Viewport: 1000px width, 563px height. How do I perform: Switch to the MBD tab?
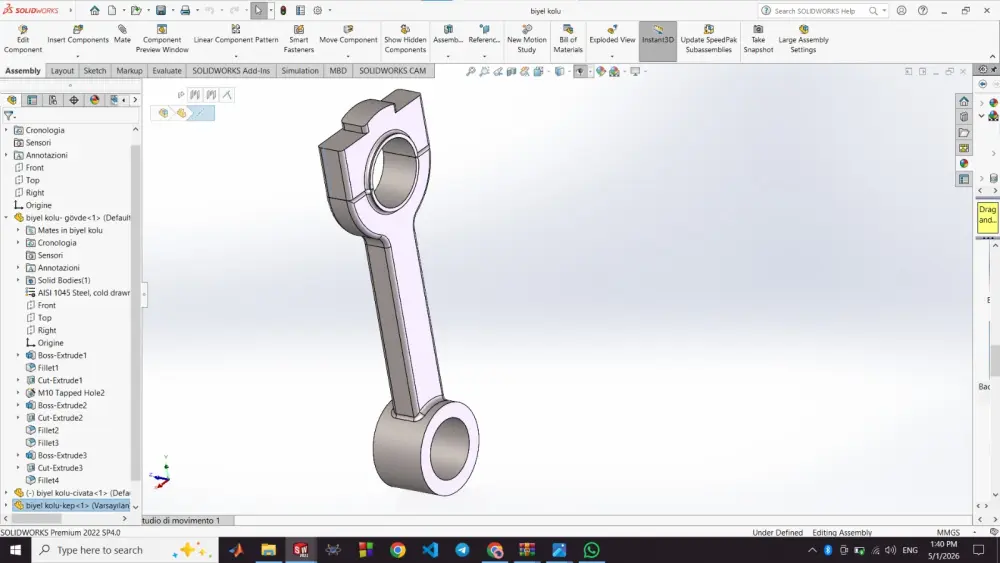tap(338, 71)
